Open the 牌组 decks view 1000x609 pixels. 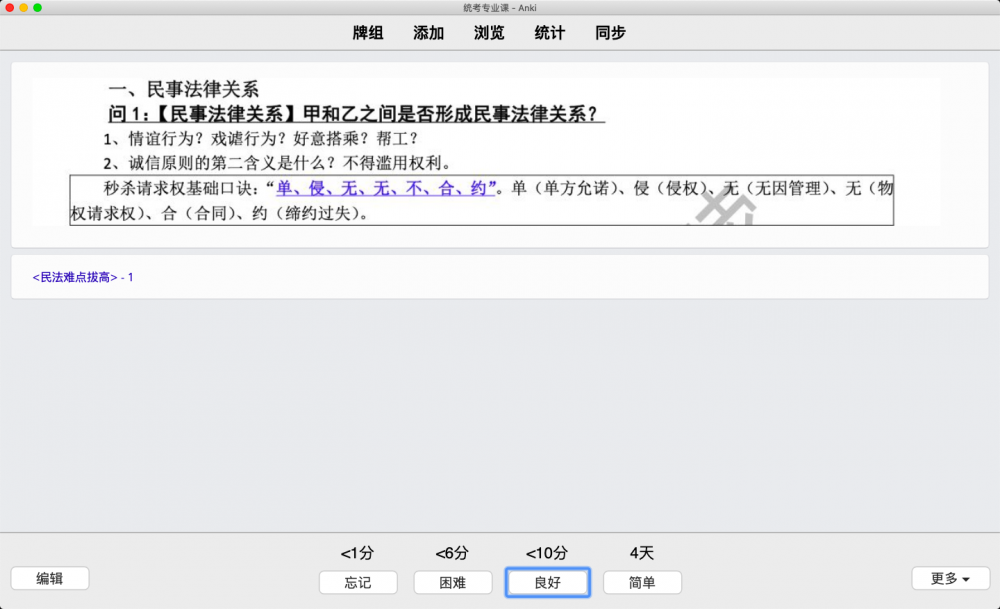(368, 33)
